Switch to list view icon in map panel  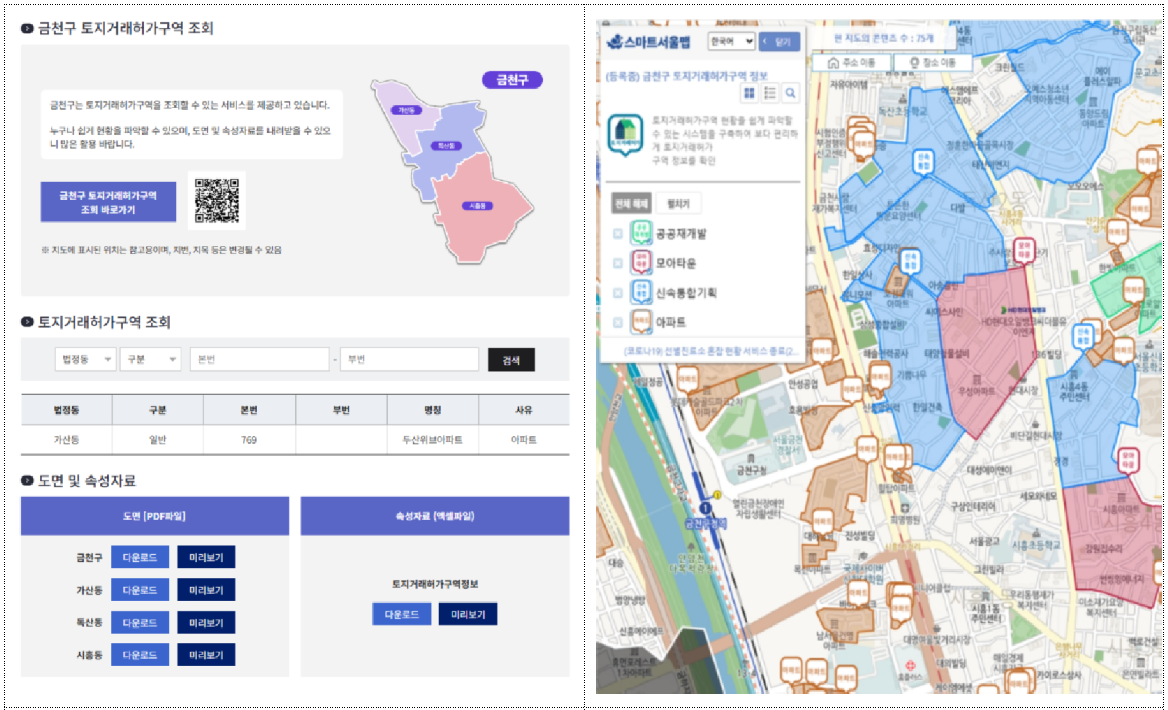770,93
